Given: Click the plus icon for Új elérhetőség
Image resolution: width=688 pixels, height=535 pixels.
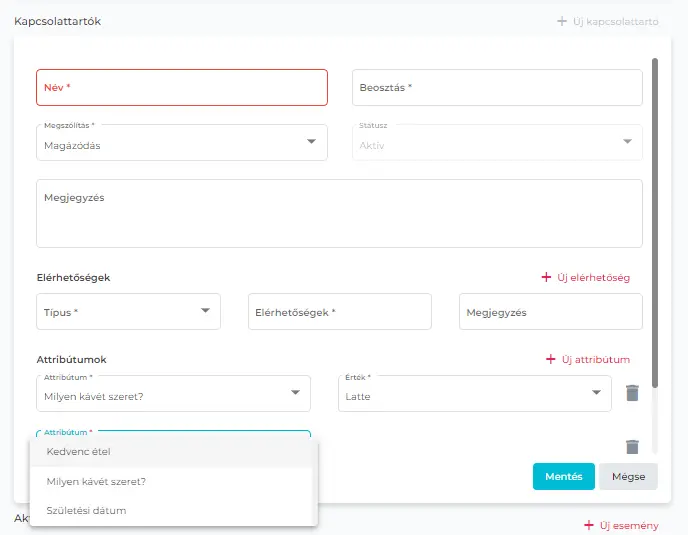Looking at the screenshot, I should pyautogui.click(x=546, y=277).
